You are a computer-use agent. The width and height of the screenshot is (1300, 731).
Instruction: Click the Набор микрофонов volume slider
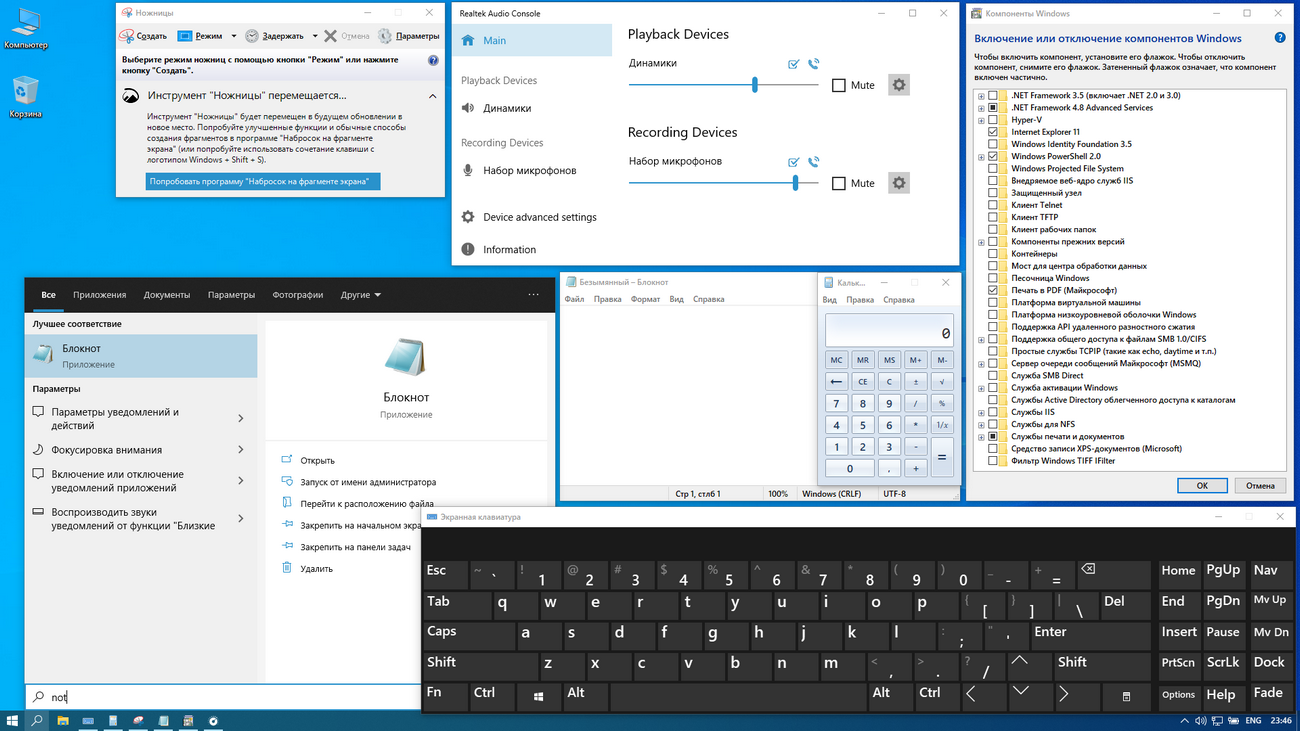click(x=723, y=183)
